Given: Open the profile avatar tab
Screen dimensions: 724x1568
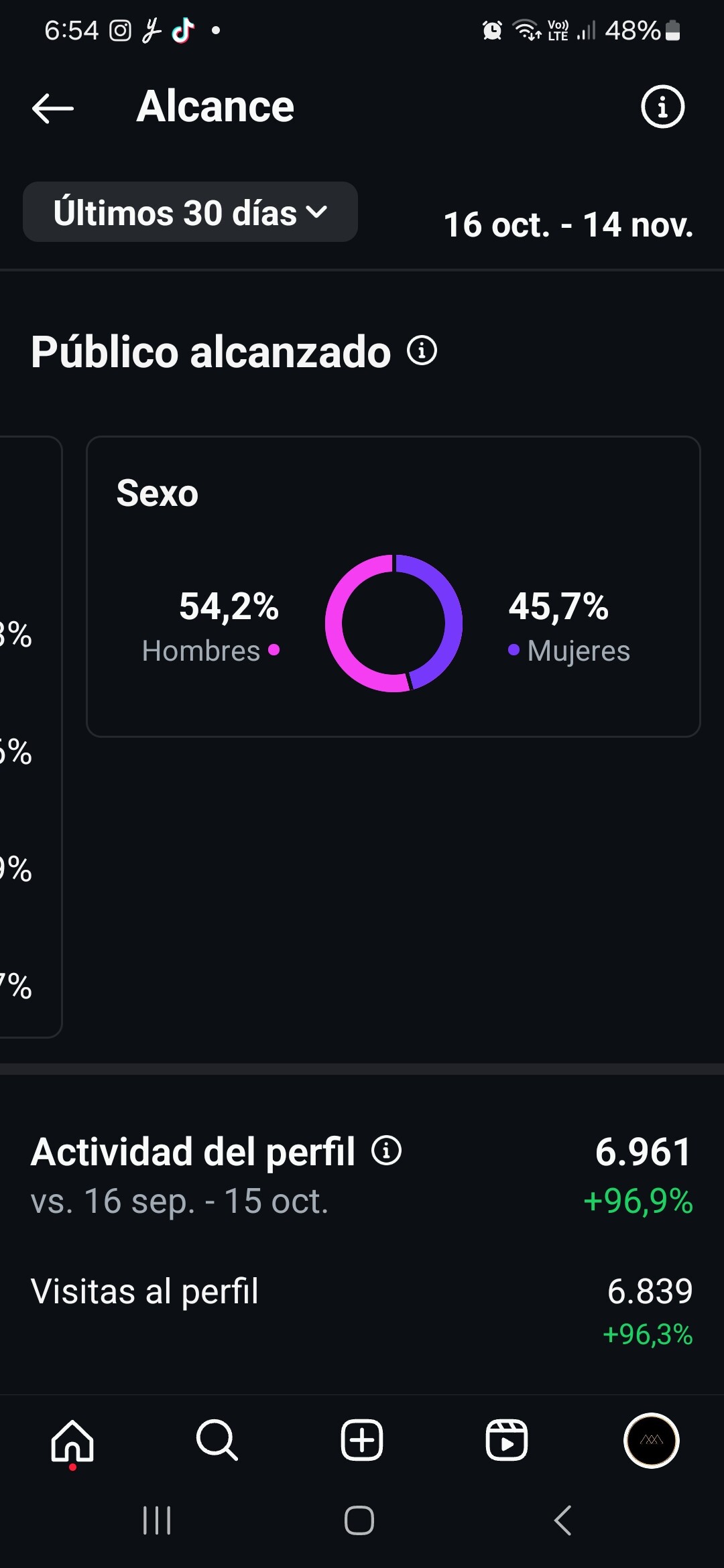Looking at the screenshot, I should [x=652, y=1440].
